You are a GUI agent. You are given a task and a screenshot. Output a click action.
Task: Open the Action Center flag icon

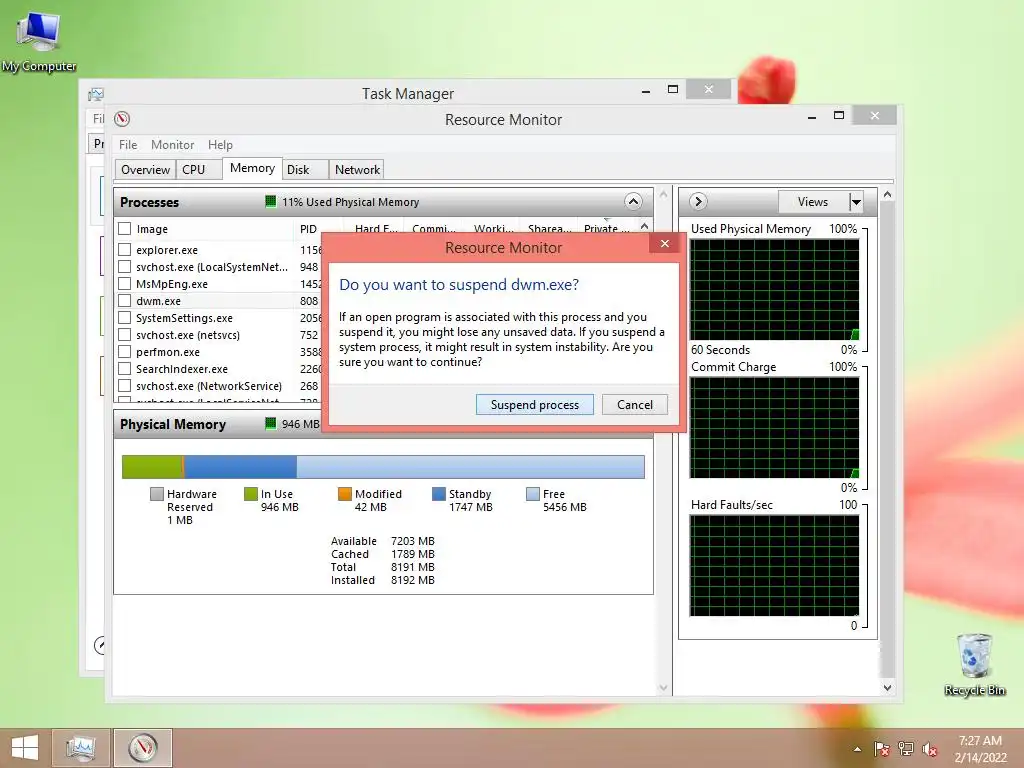882,749
